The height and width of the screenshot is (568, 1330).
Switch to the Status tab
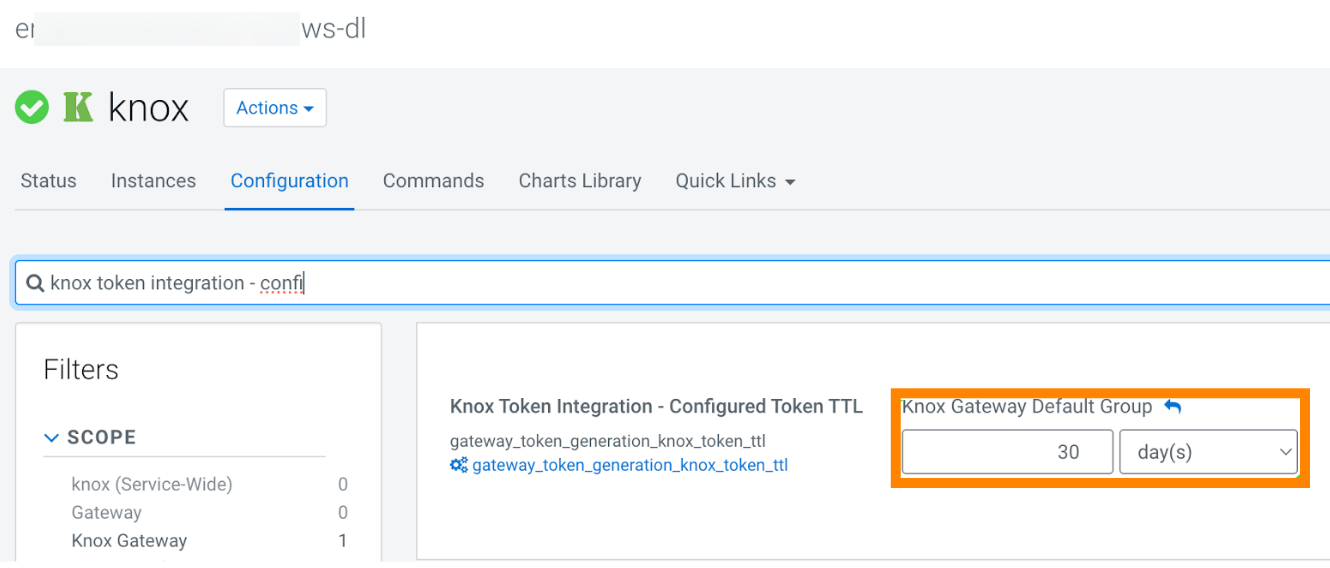(x=48, y=181)
